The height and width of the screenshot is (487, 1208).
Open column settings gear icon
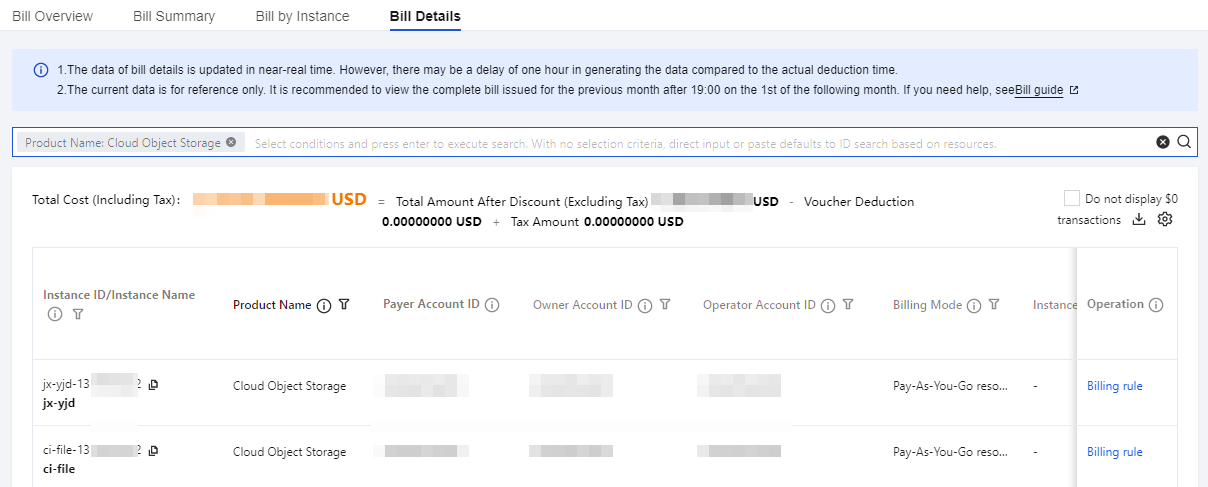click(1164, 220)
